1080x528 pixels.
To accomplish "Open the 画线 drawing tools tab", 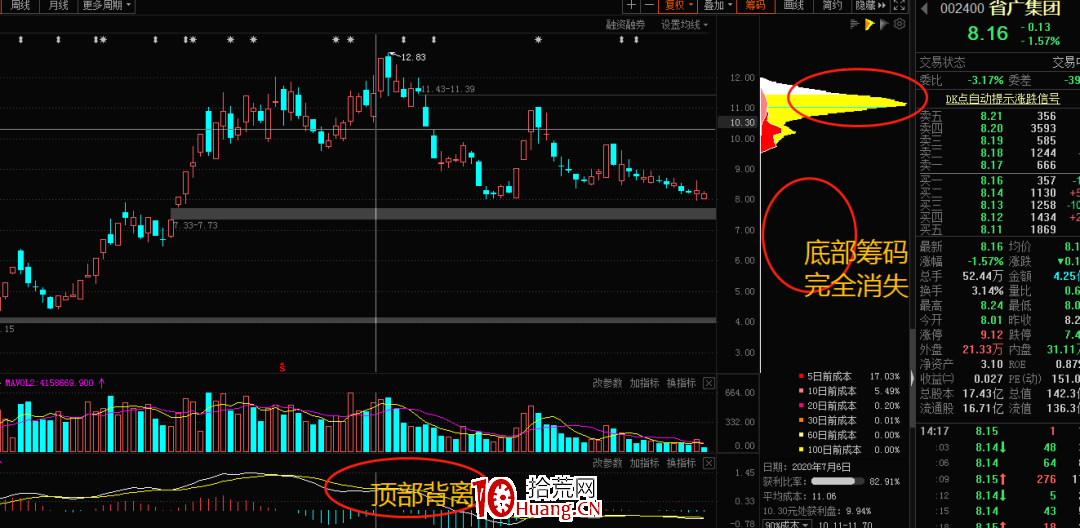I will pyautogui.click(x=793, y=6).
